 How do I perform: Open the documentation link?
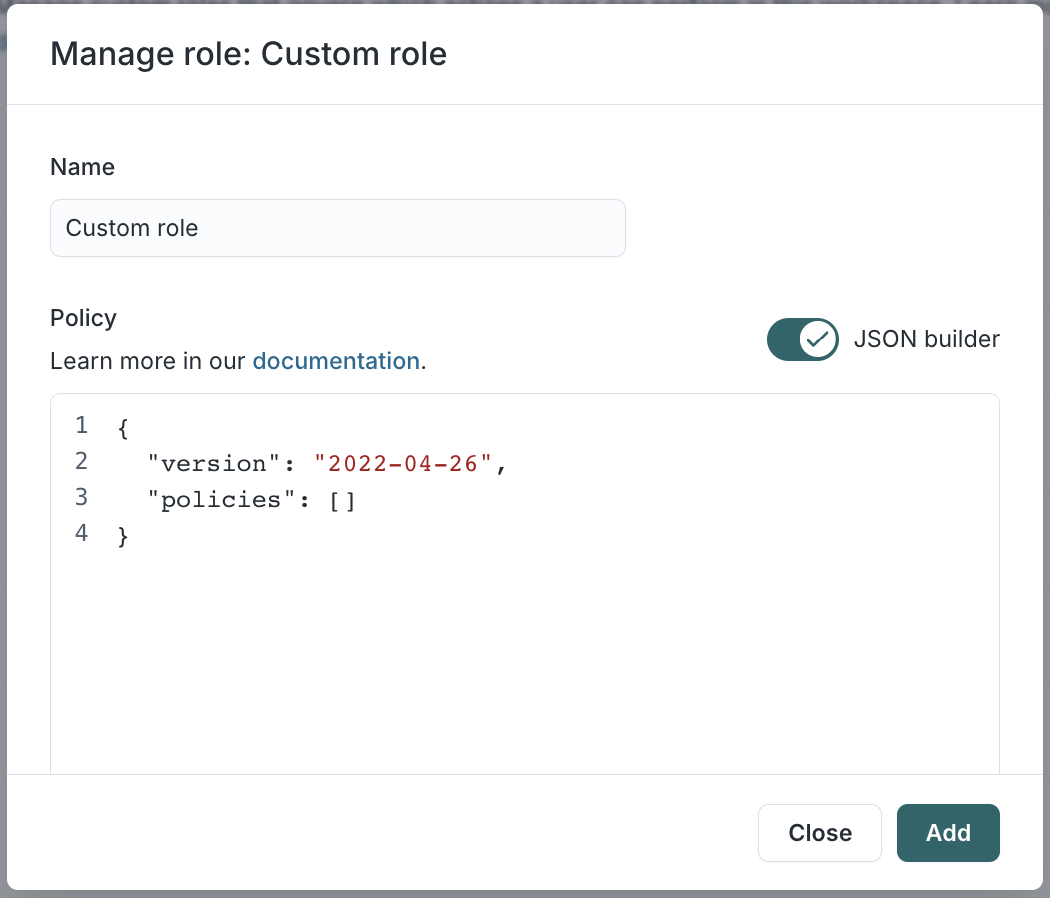(x=336, y=361)
